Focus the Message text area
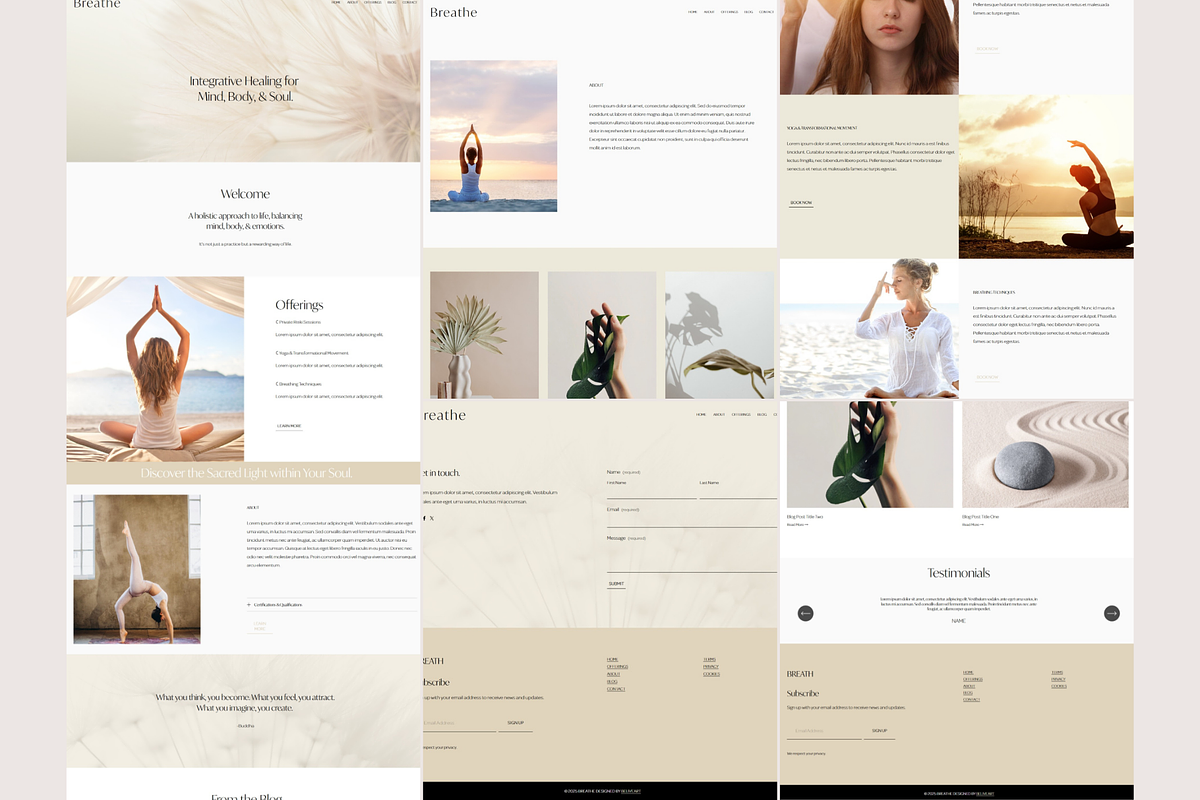This screenshot has height=800, width=1200. 692,558
